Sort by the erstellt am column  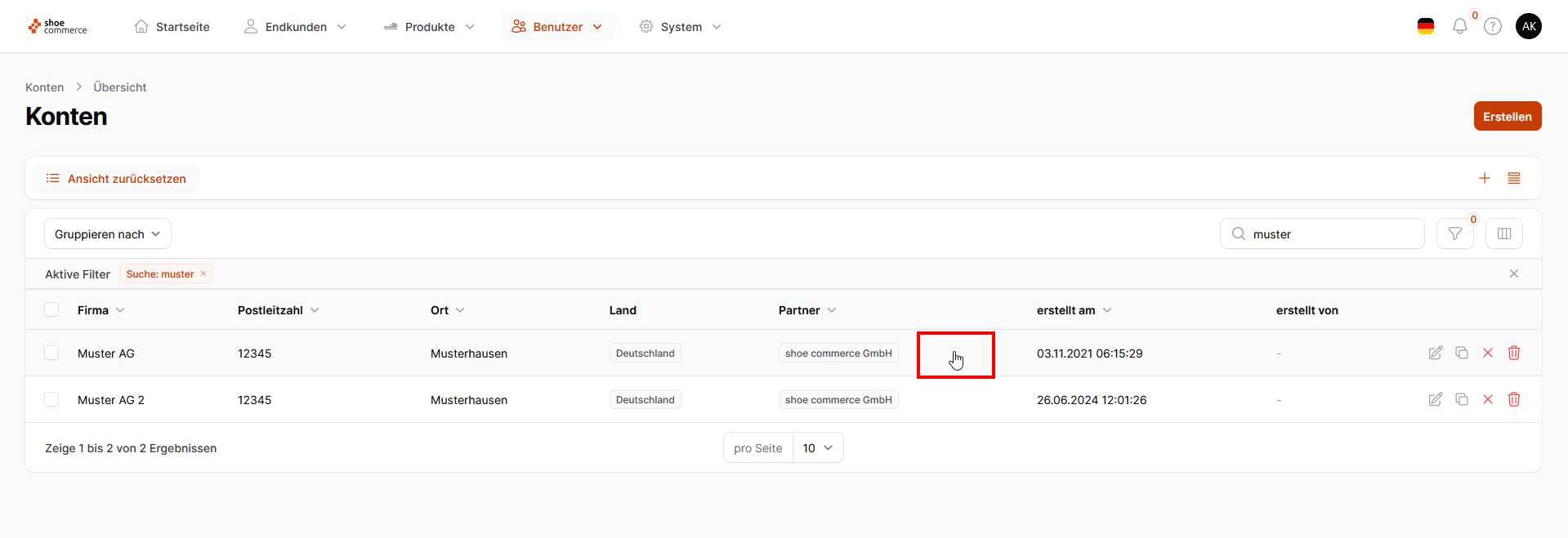point(1073,310)
